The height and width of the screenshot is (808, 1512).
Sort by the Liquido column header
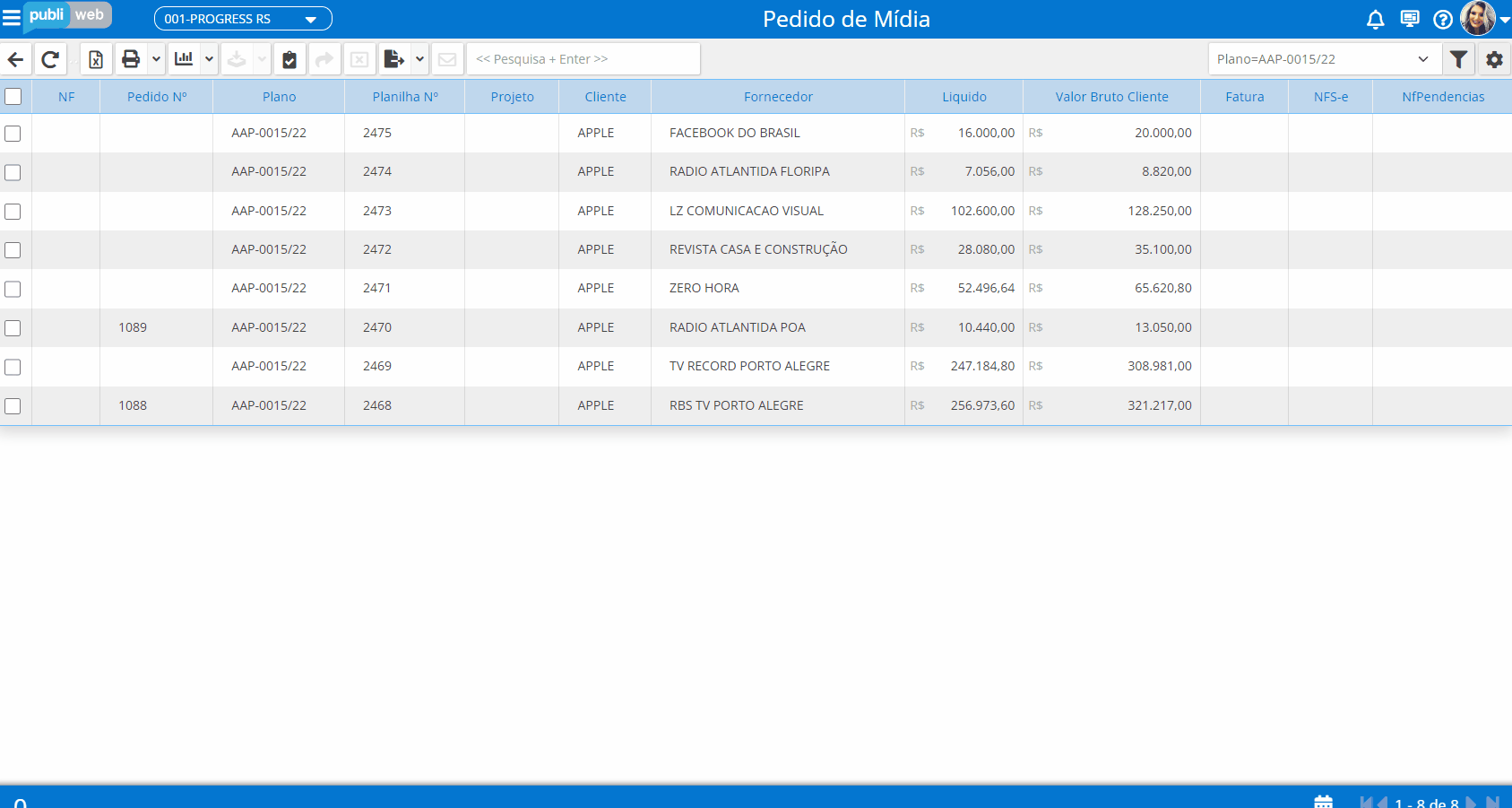pyautogui.click(x=964, y=97)
